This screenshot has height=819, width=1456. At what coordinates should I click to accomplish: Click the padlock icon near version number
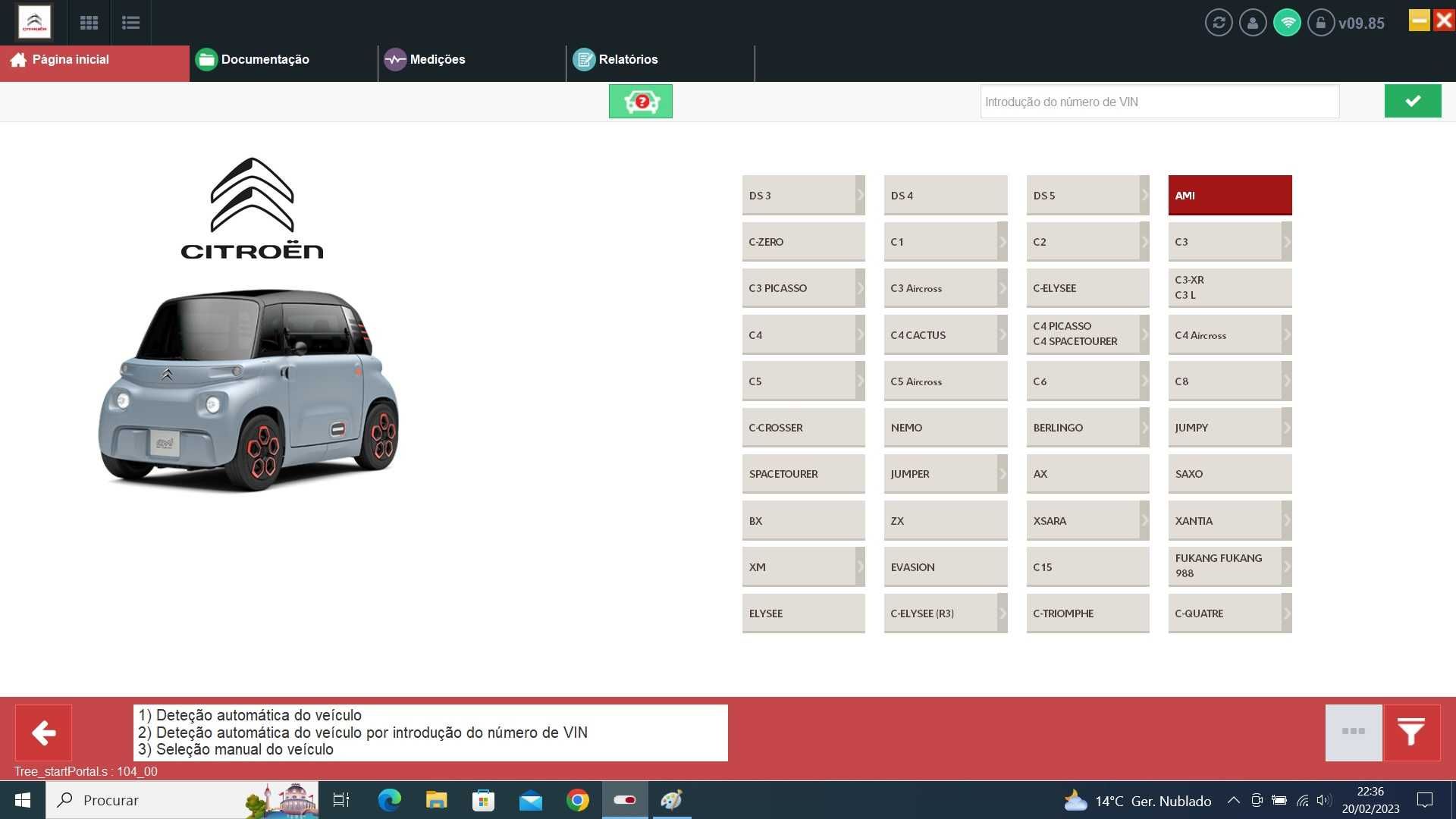pos(1321,23)
